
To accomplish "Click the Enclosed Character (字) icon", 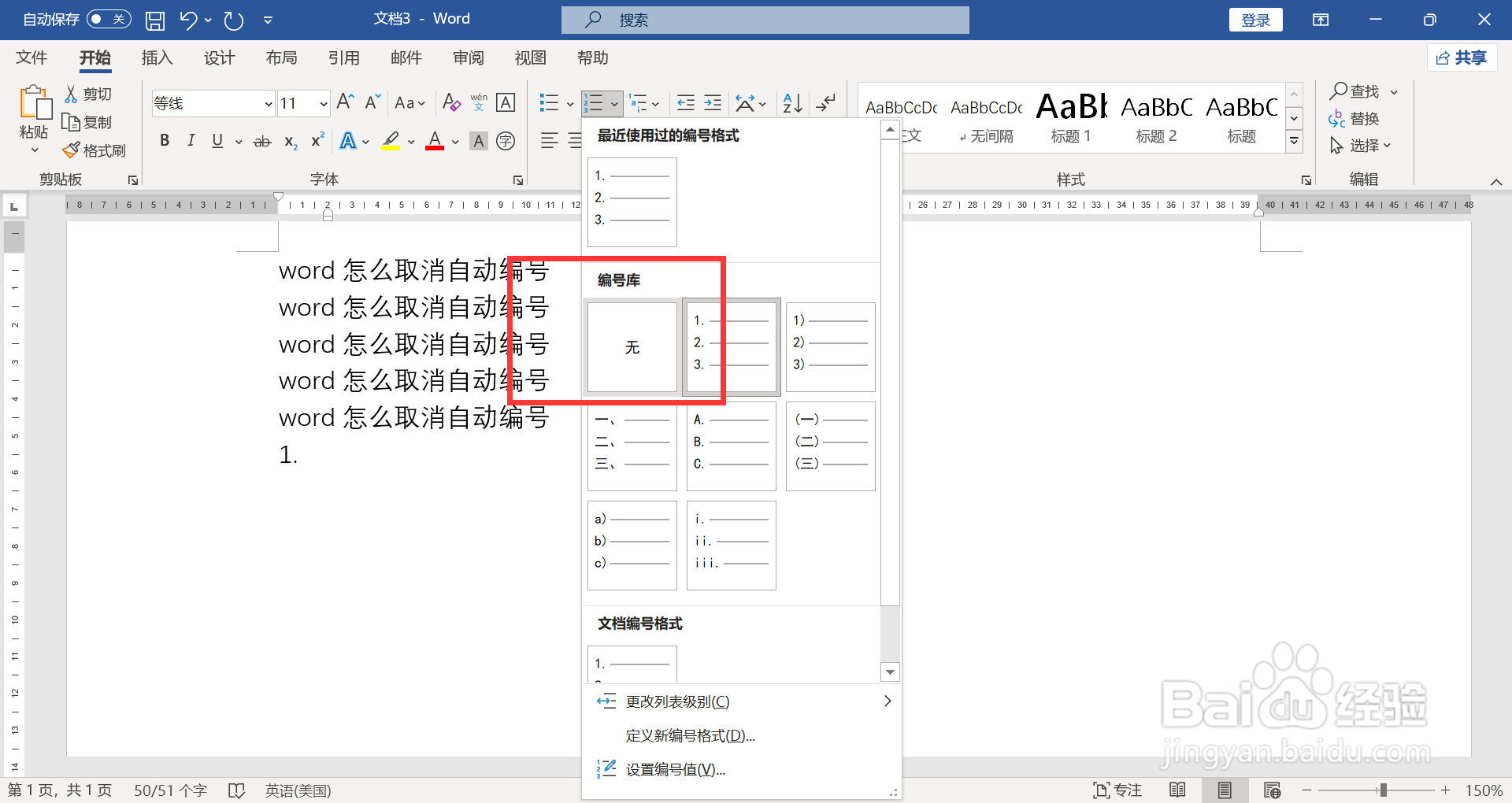I will pos(506,141).
